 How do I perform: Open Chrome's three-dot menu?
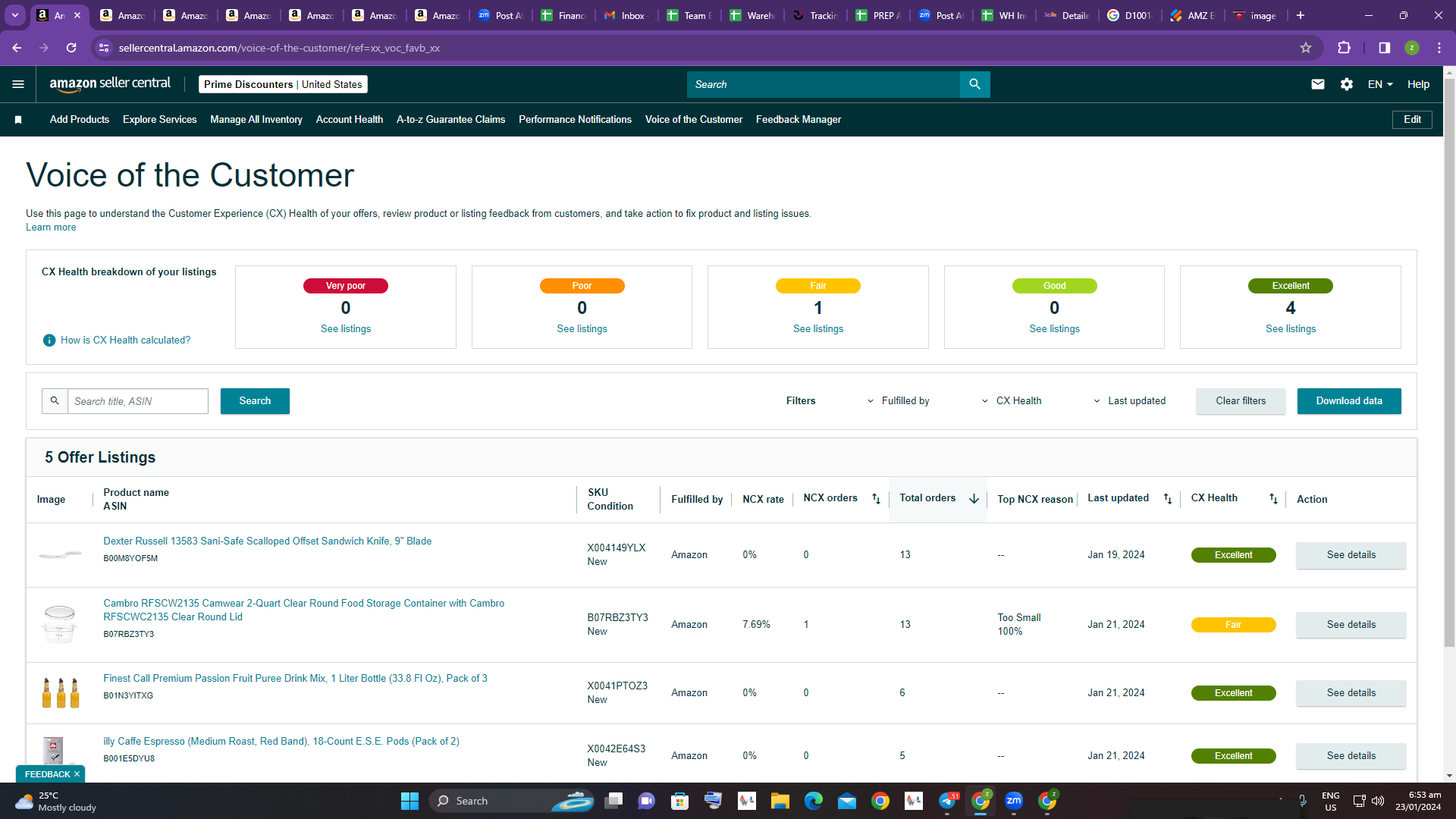pos(1439,48)
